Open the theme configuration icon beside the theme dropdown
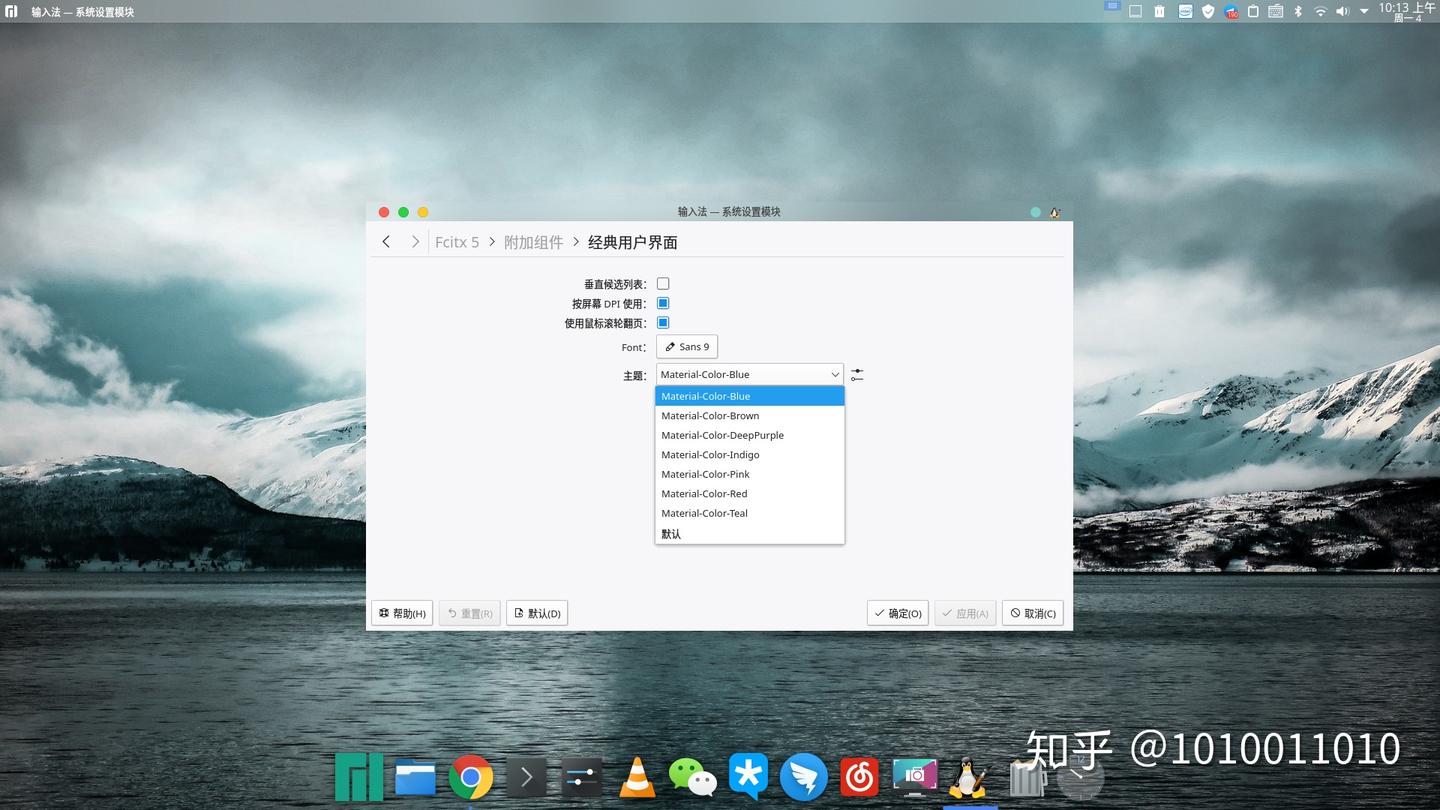1440x810 pixels. [x=857, y=374]
